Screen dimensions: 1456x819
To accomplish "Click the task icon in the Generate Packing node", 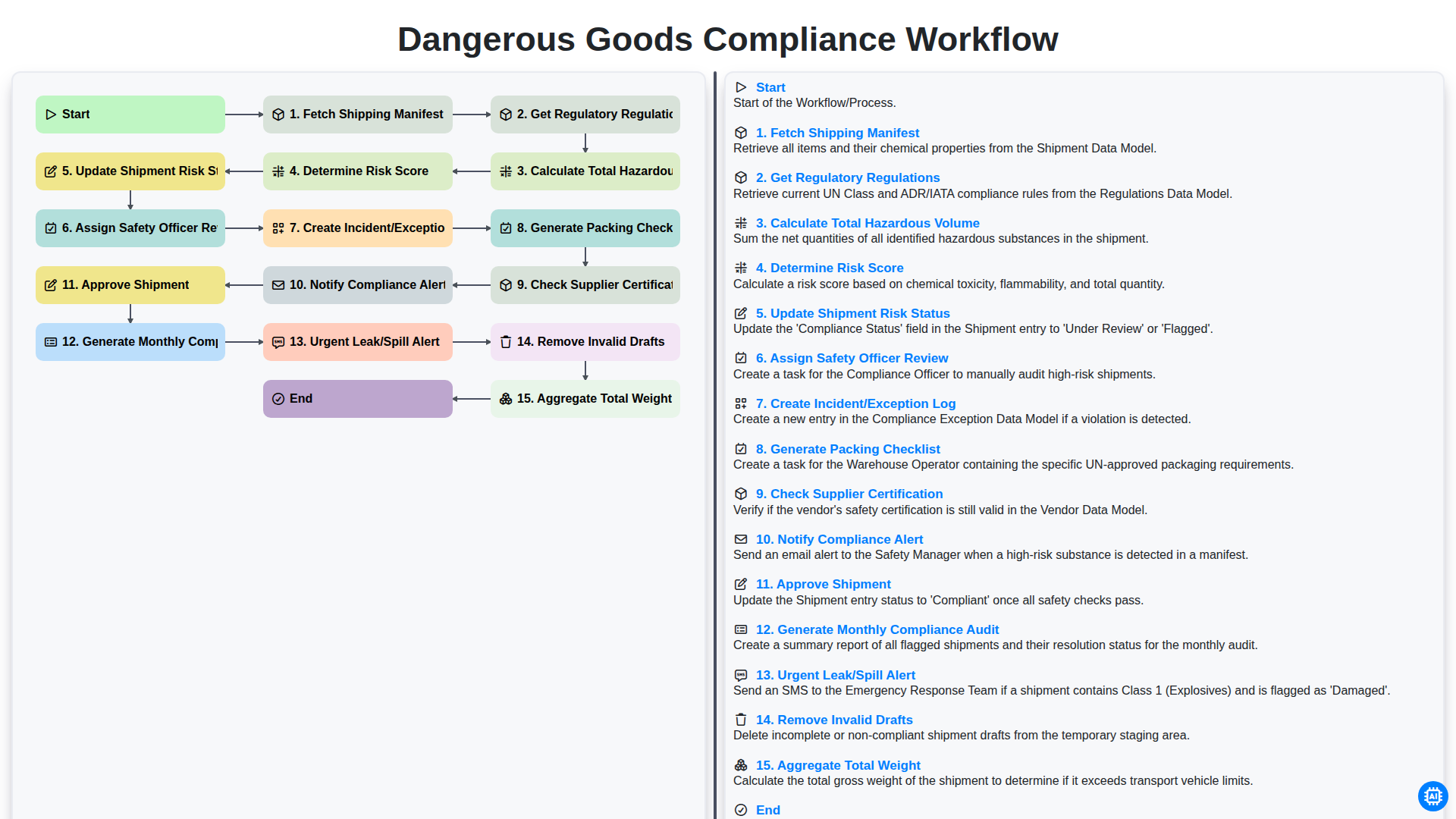I will tap(506, 228).
